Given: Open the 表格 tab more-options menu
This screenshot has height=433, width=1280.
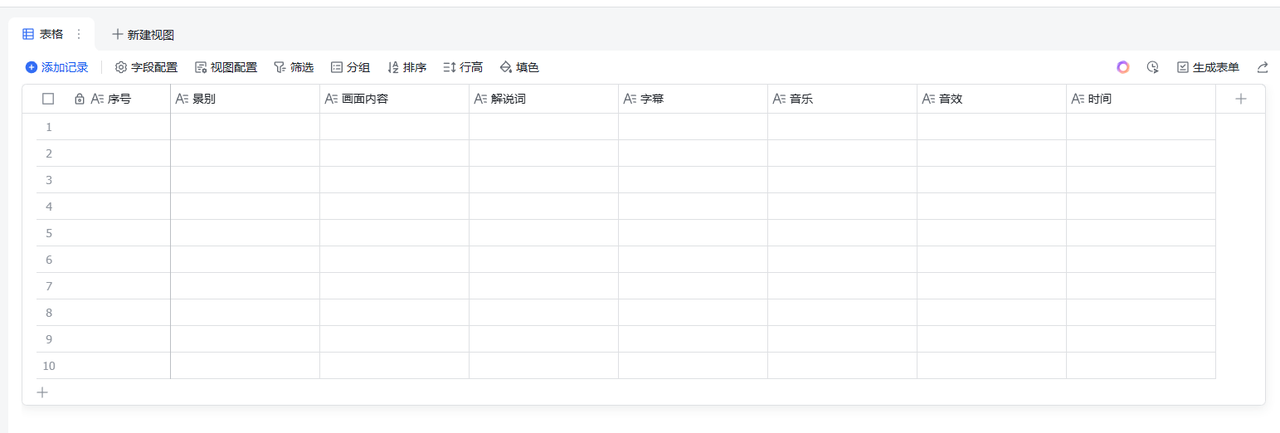Looking at the screenshot, I should (79, 34).
